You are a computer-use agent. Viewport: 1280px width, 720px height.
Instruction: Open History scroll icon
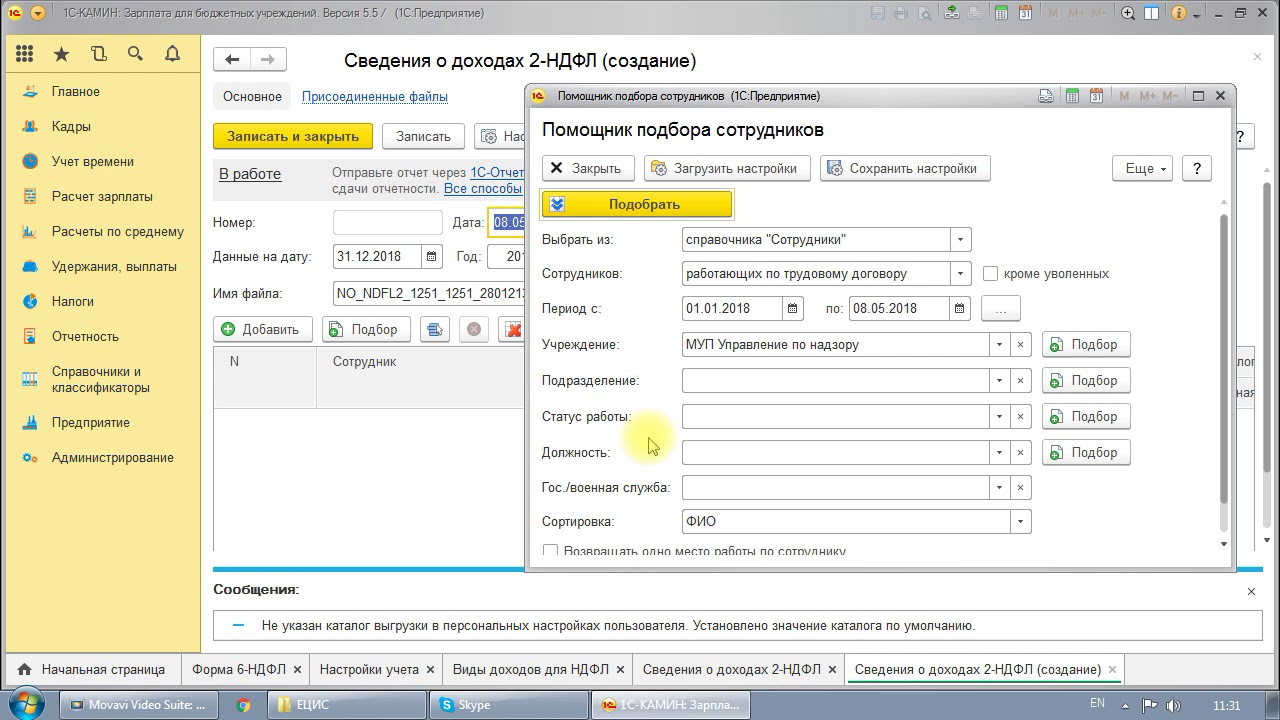tap(98, 54)
